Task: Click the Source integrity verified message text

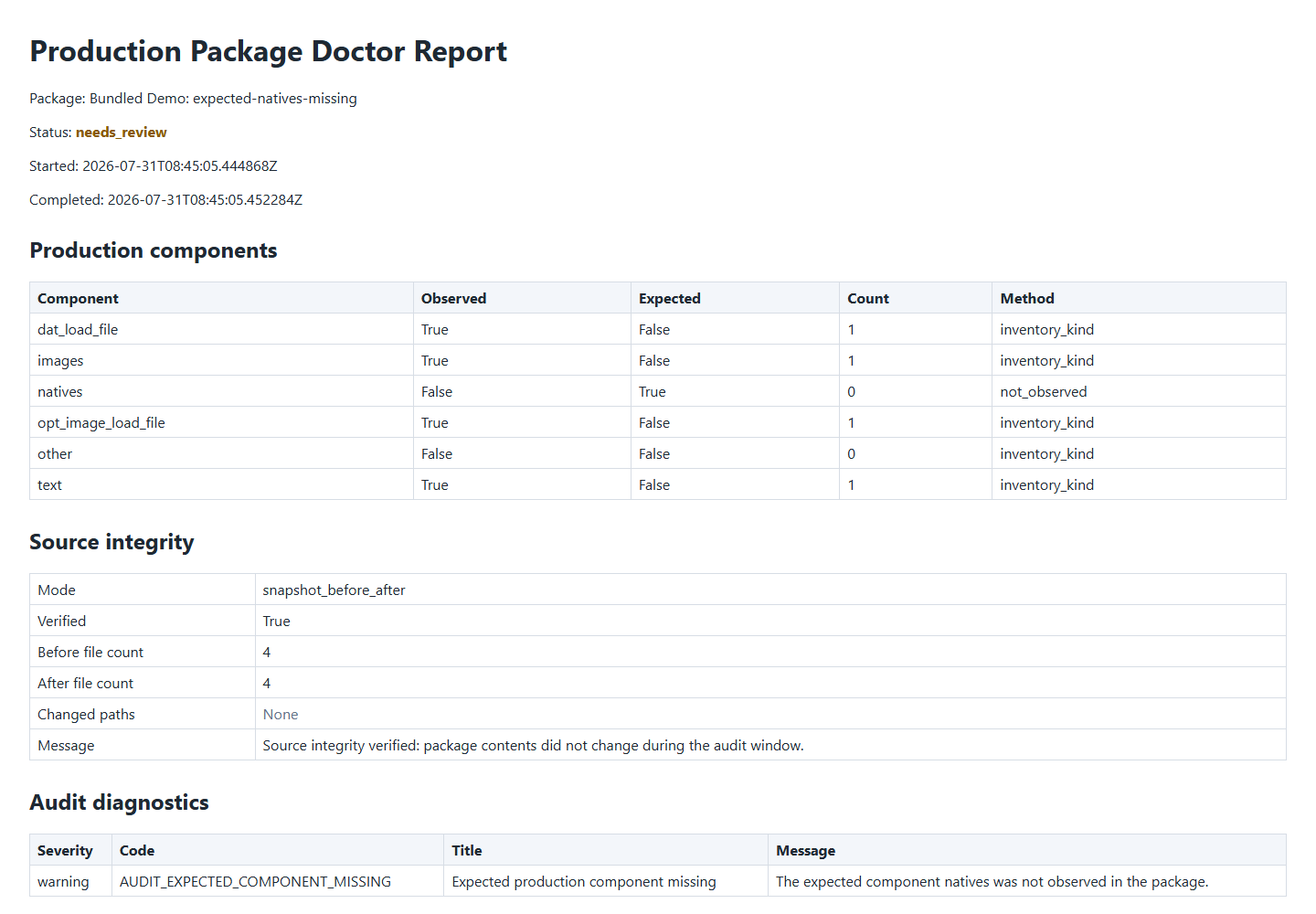Action: 533,746
